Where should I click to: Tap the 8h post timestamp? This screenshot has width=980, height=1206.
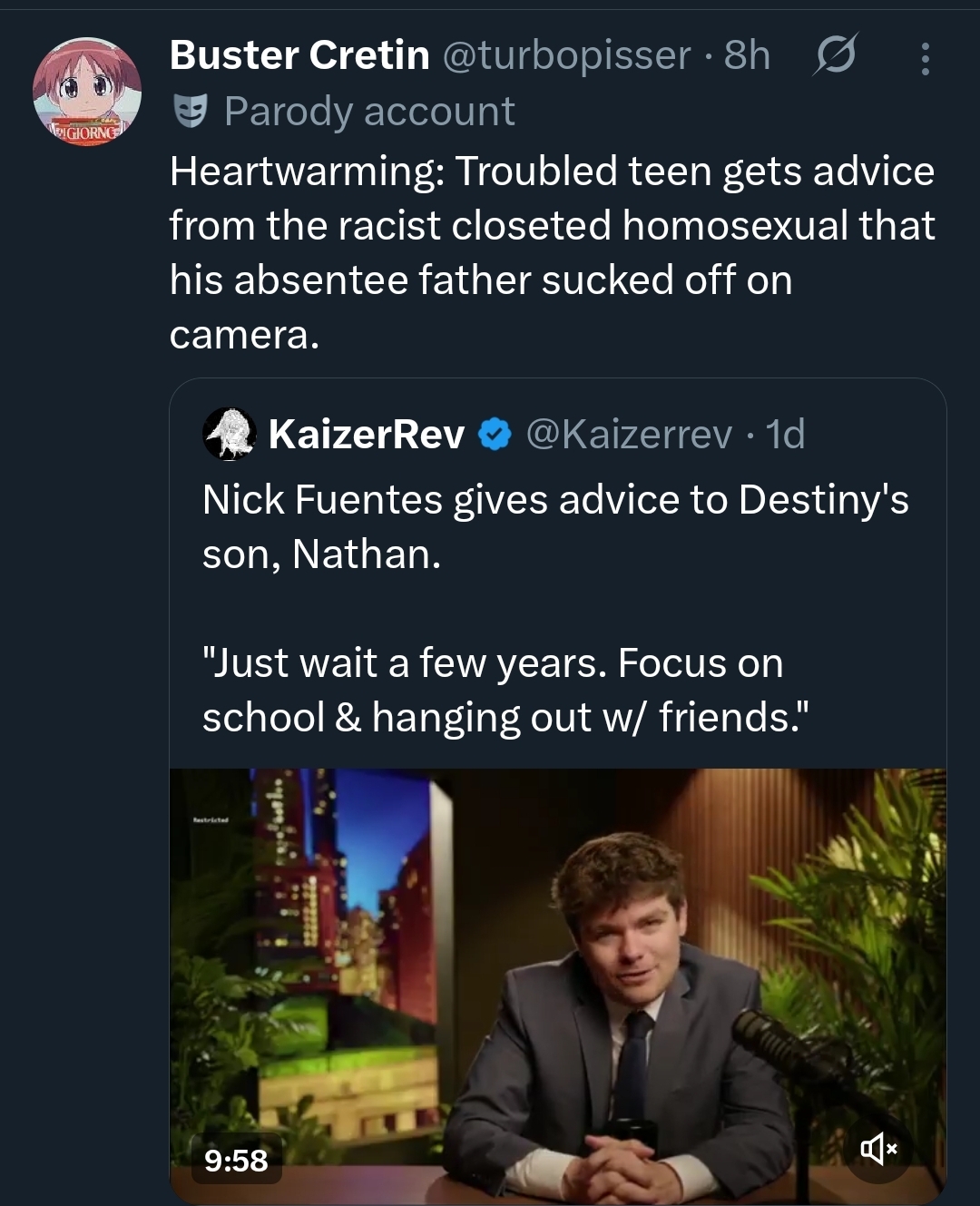(x=747, y=55)
